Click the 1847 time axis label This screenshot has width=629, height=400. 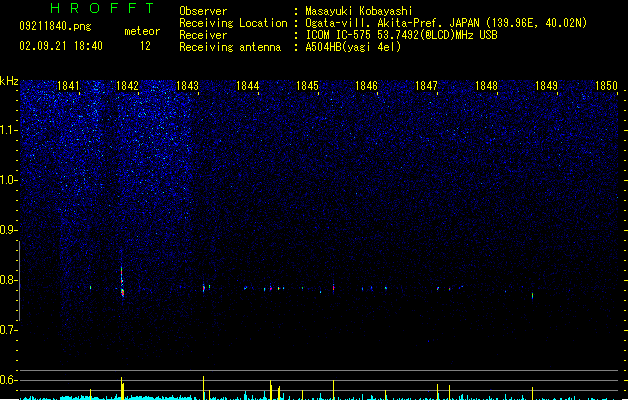[x=426, y=86]
